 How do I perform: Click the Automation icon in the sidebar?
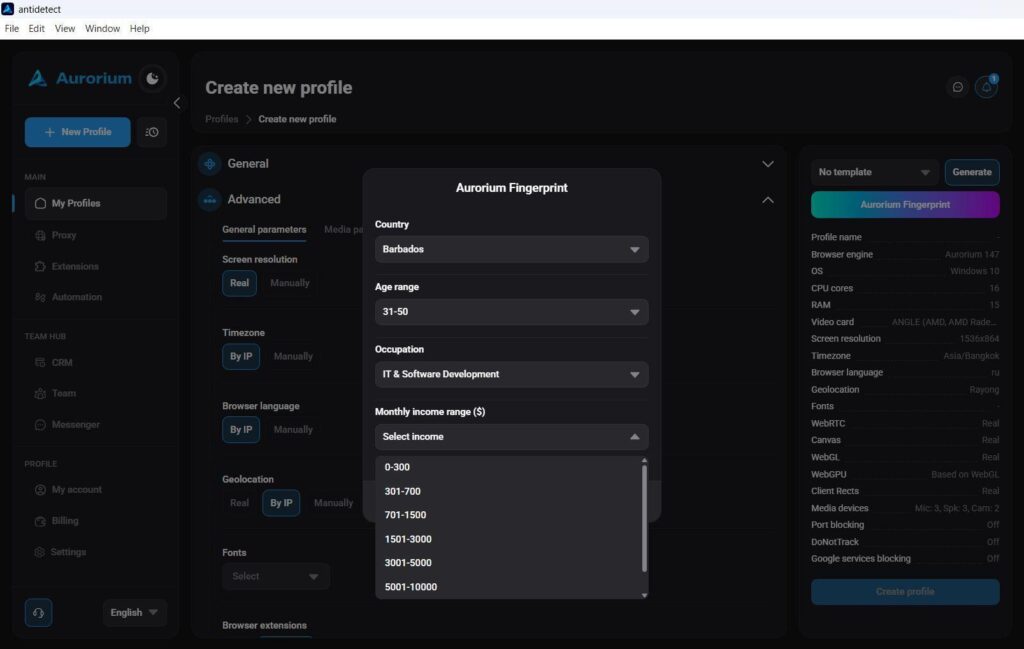40,297
